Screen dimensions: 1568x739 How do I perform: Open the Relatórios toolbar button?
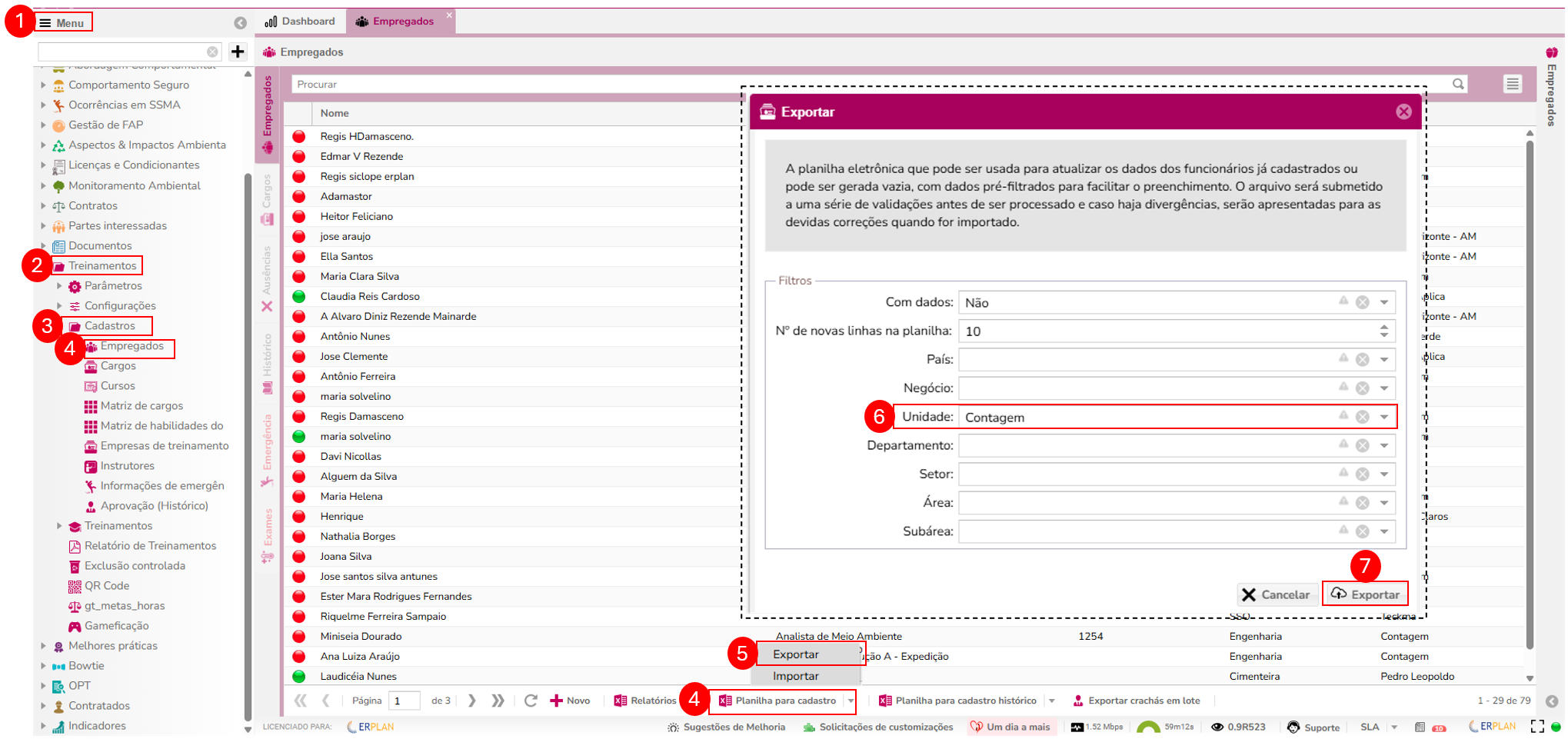(x=645, y=701)
